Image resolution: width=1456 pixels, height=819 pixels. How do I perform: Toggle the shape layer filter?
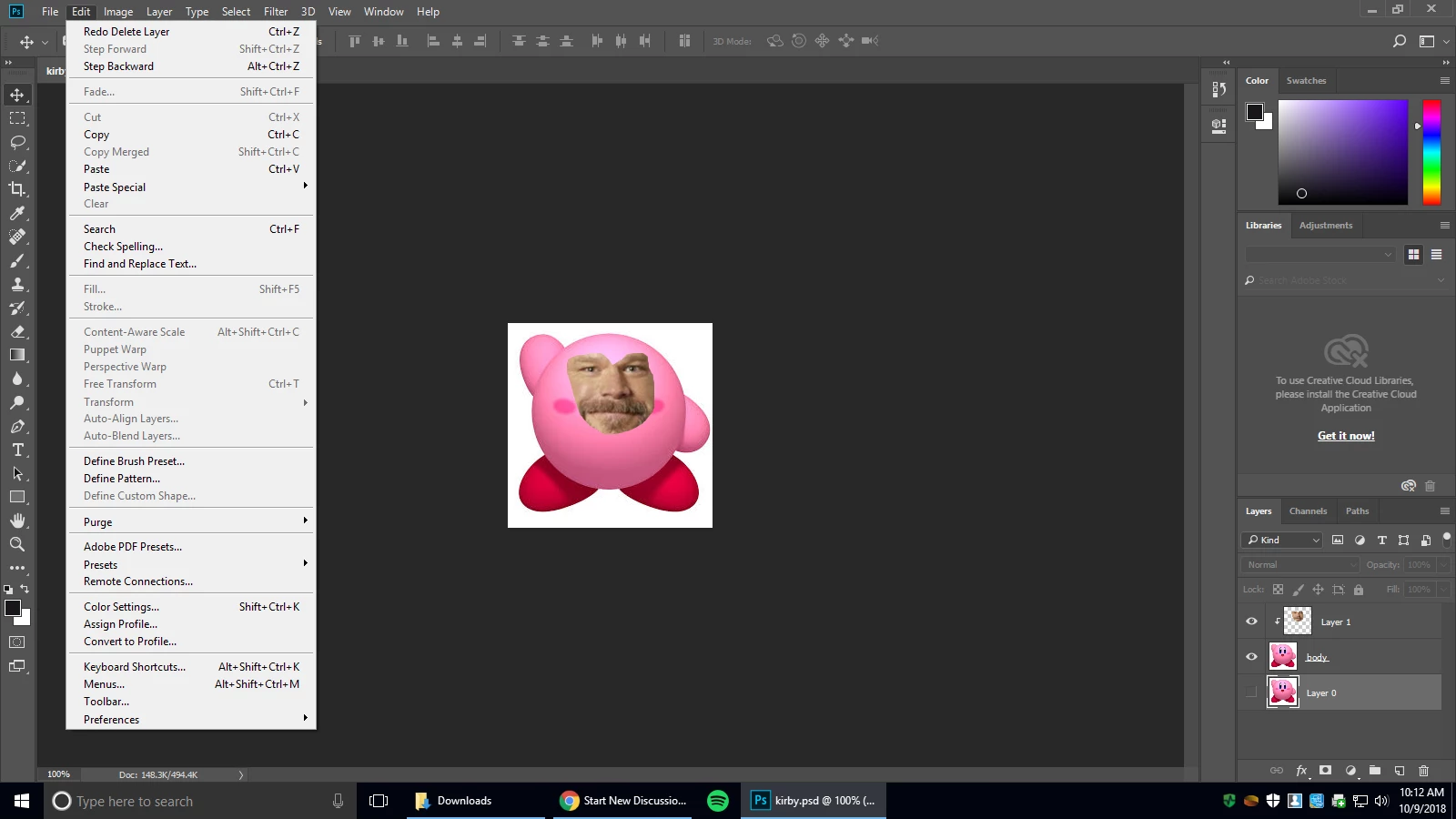pyautogui.click(x=1403, y=540)
